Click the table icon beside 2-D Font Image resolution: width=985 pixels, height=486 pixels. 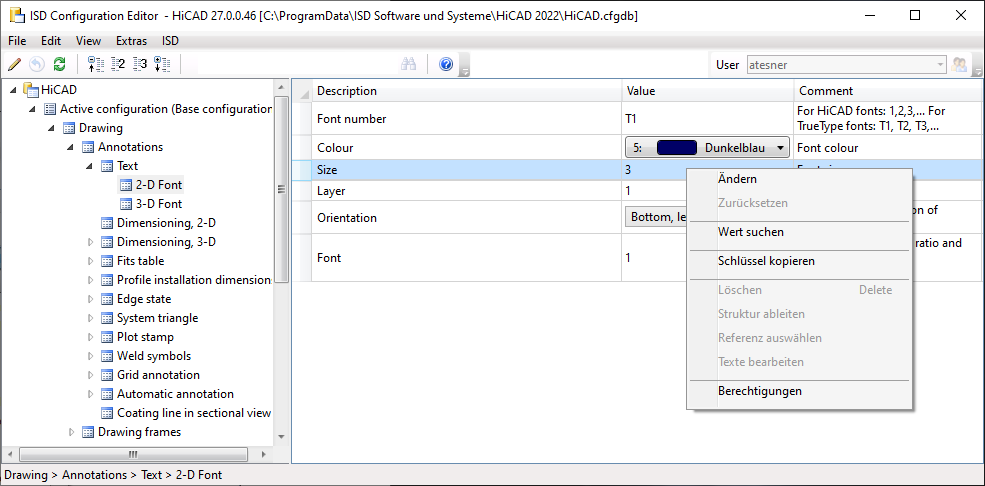click(x=126, y=185)
